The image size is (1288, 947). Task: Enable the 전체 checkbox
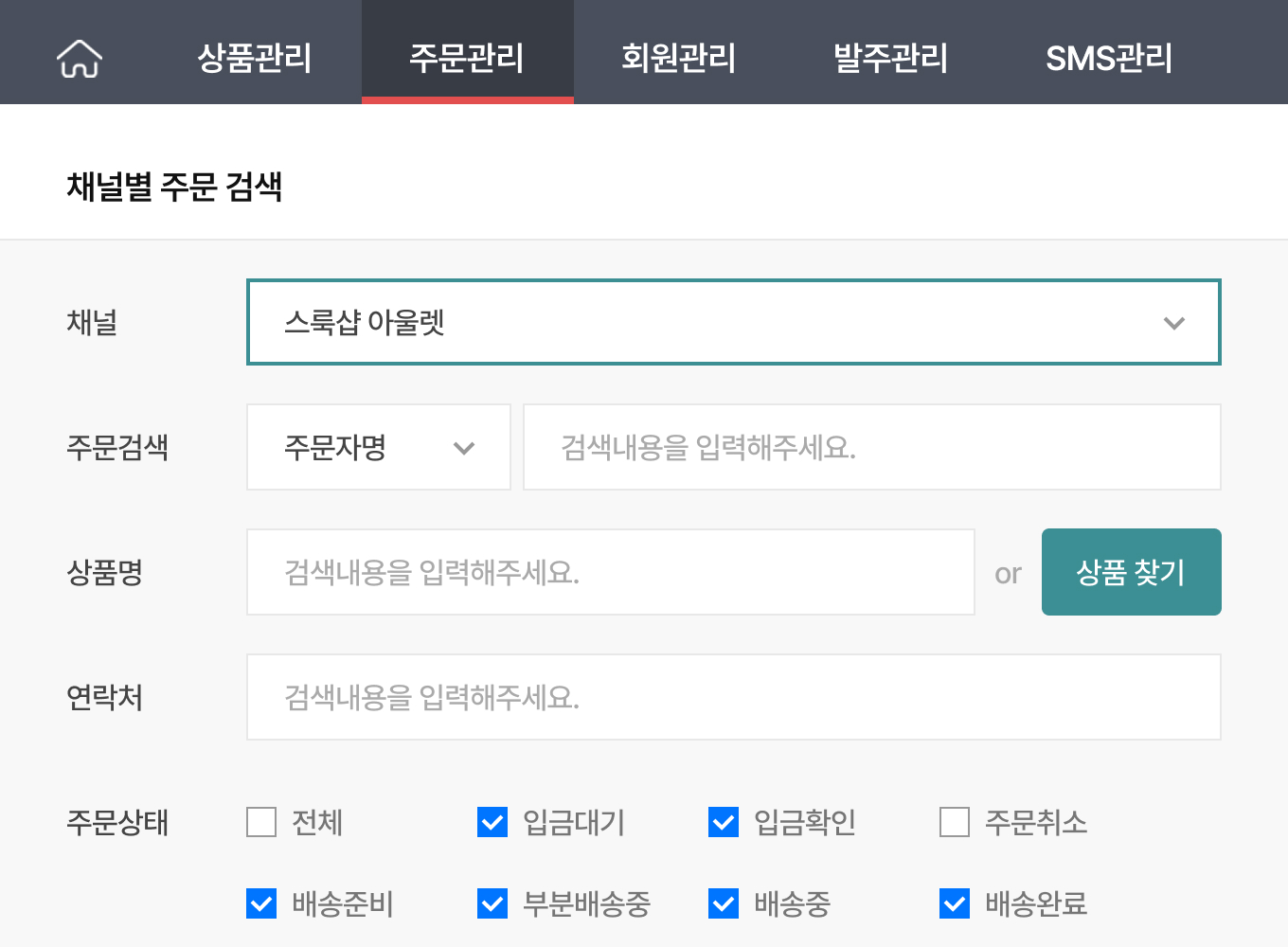[x=260, y=823]
